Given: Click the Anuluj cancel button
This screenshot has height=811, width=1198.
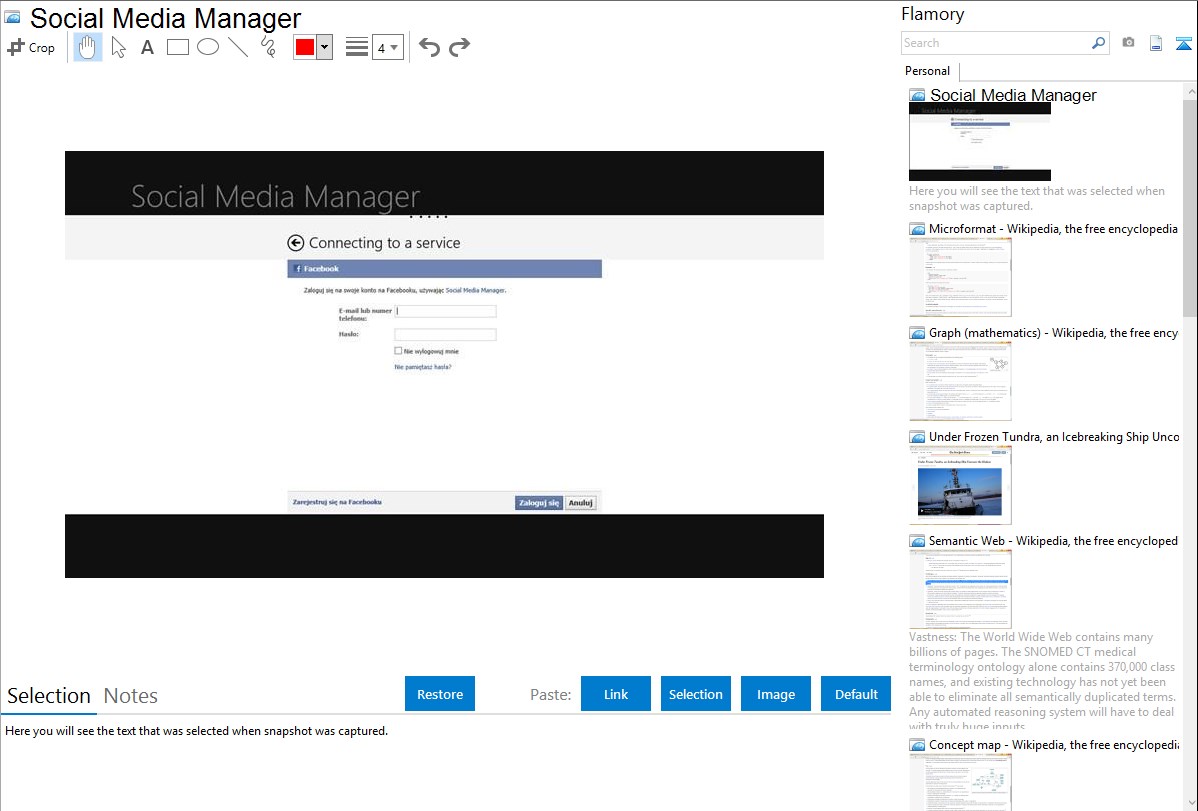Looking at the screenshot, I should click(581, 502).
